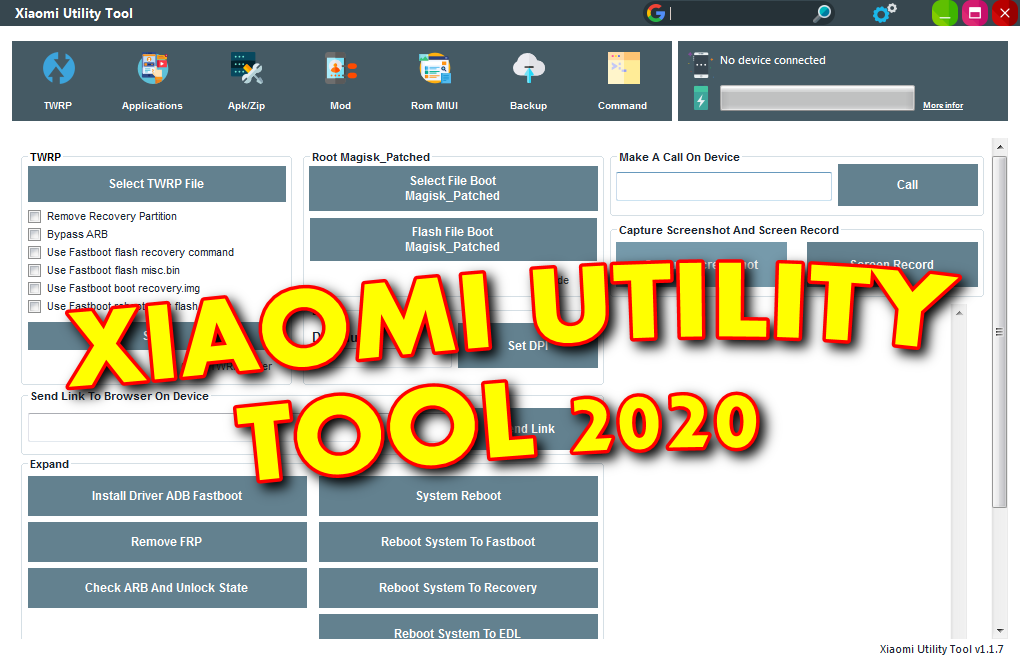Check Use Fastboot flash misc.bin
This screenshot has width=1020, height=661.
click(x=34, y=270)
